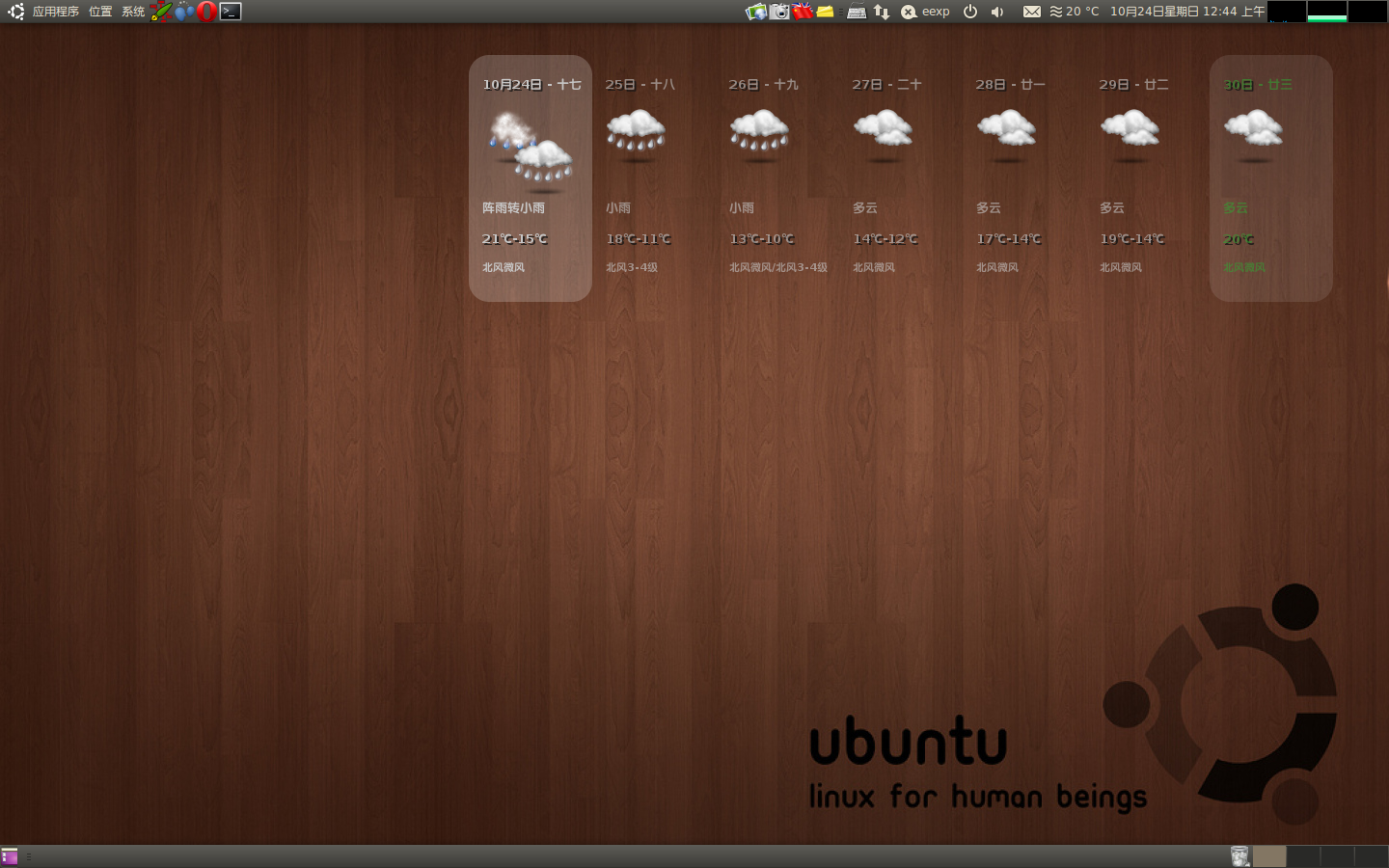Click the '13℃-10℃' temperature text
1389x868 pixels.
(x=762, y=239)
